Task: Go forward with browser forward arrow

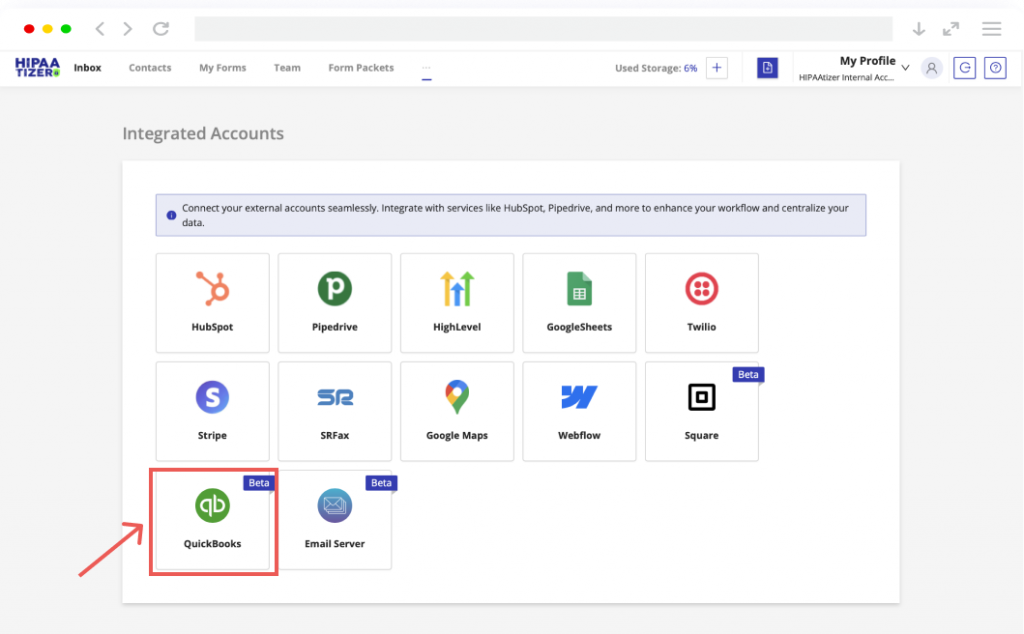Action: tap(127, 29)
